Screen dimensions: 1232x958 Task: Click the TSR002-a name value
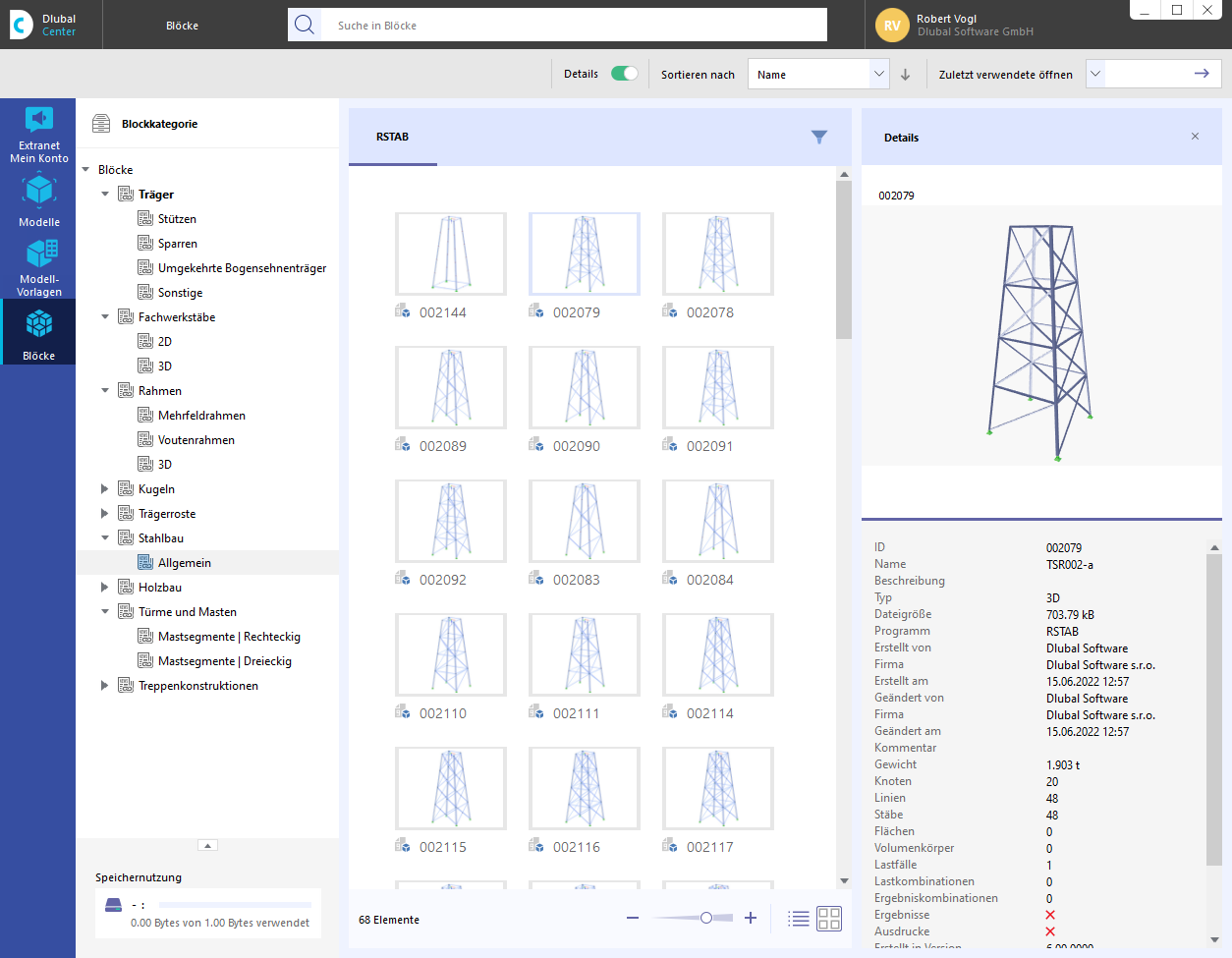1070,565
